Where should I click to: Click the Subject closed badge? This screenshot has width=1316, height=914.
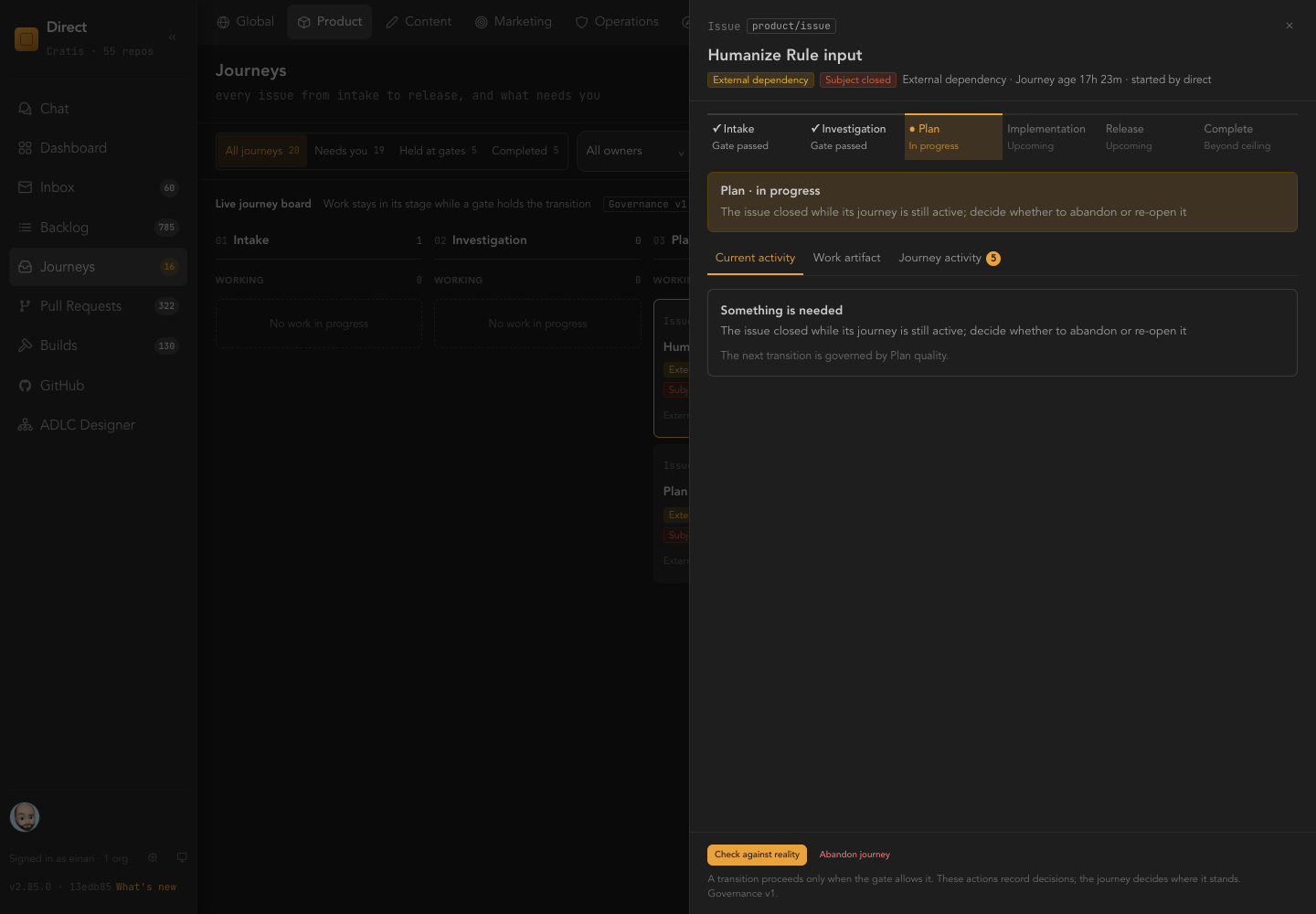[858, 80]
